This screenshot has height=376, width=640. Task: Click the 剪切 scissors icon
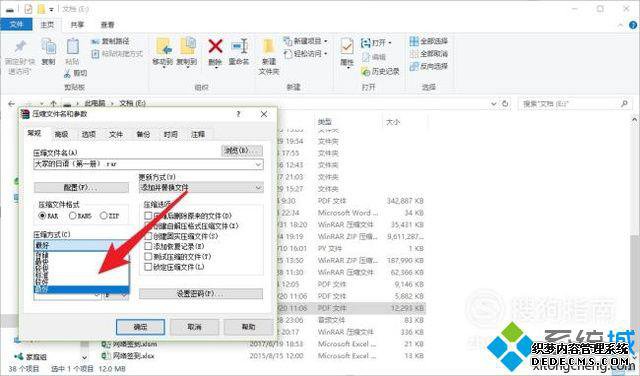[68, 73]
